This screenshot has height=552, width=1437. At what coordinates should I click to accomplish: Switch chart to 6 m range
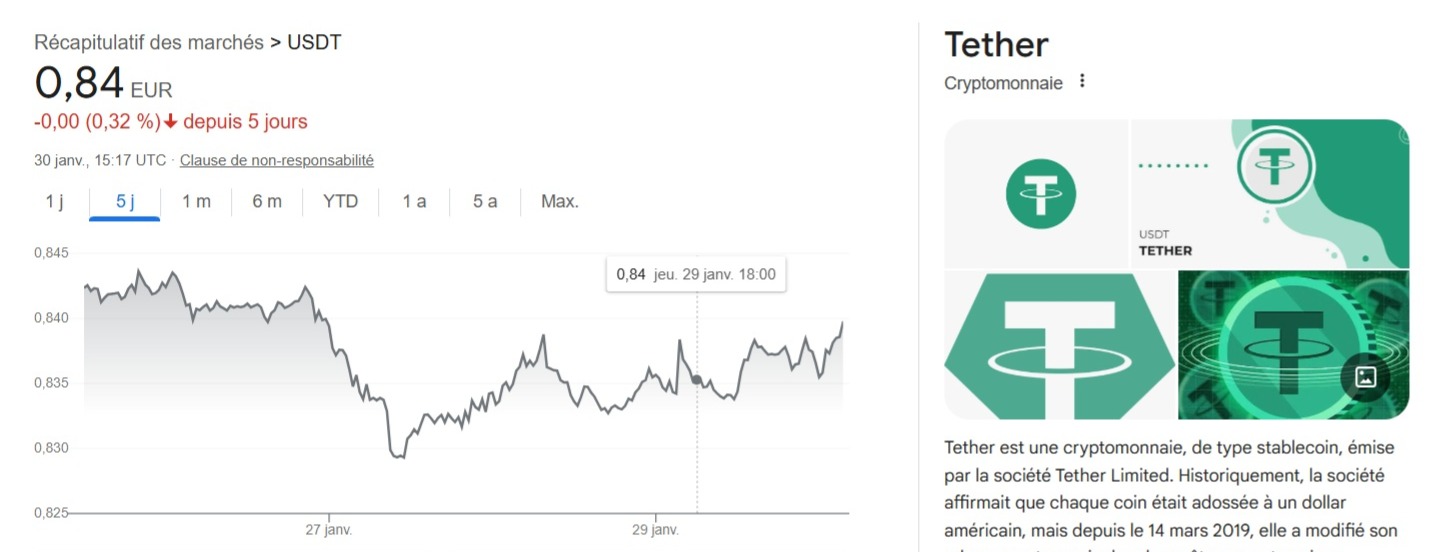click(x=267, y=201)
